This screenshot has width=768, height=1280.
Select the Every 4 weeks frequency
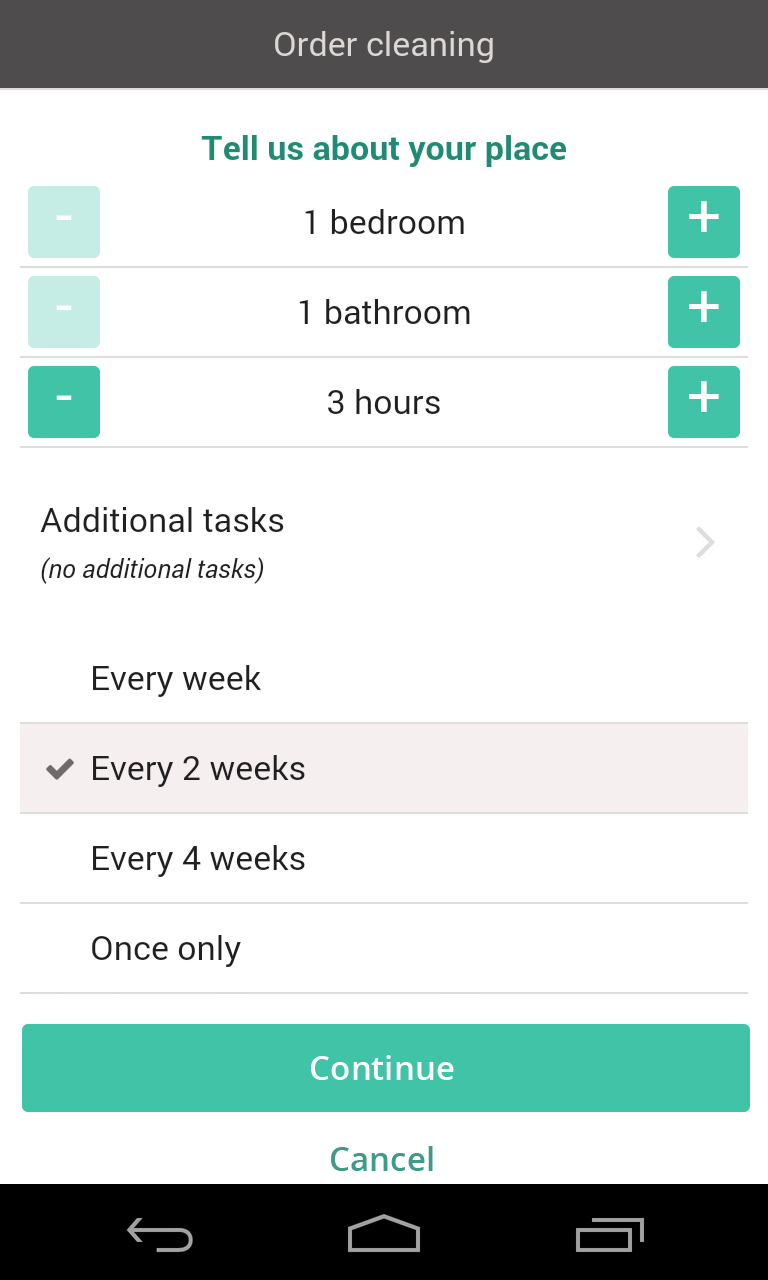384,859
